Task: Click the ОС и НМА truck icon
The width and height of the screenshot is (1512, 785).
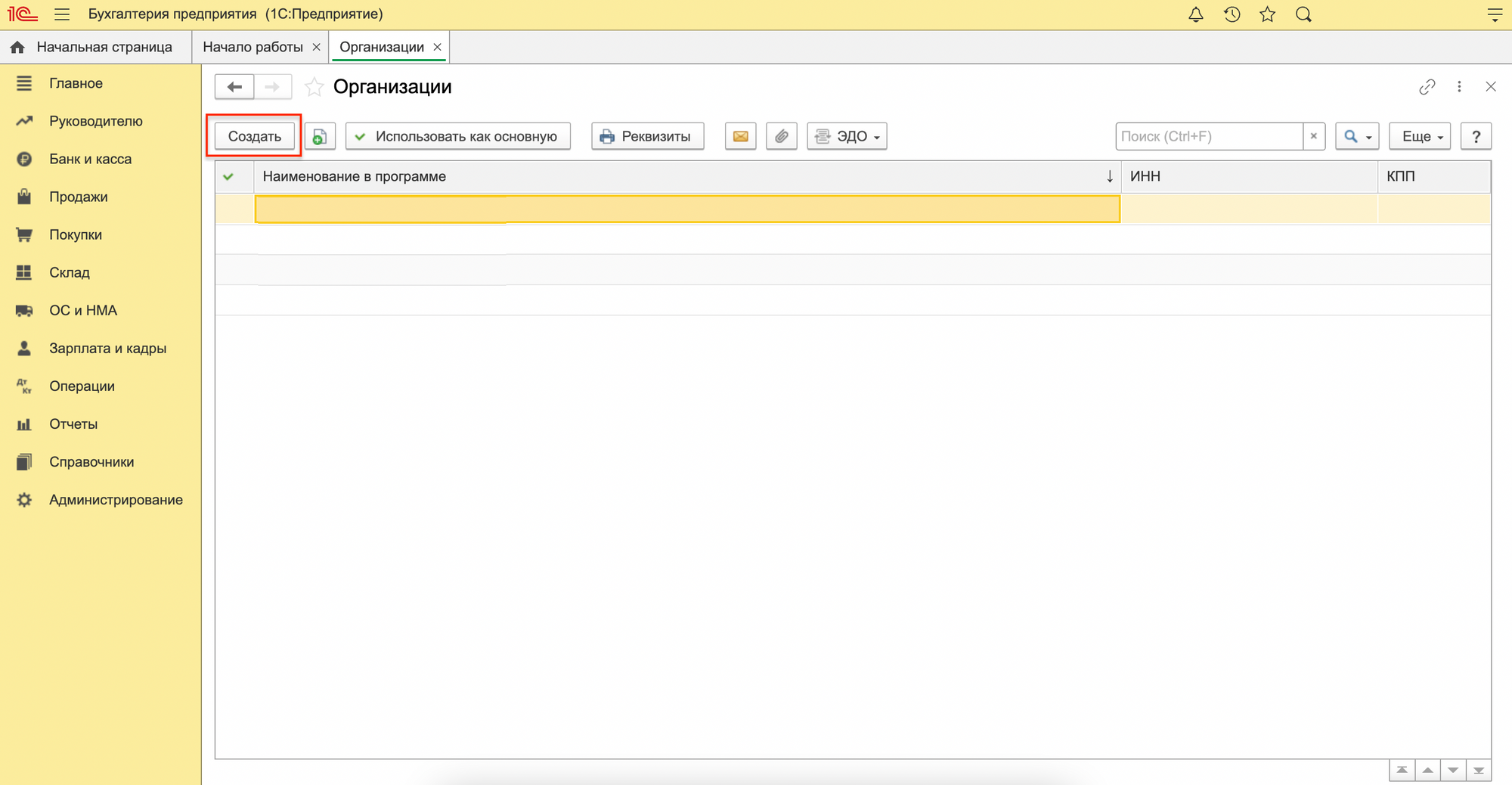Action: coord(24,310)
